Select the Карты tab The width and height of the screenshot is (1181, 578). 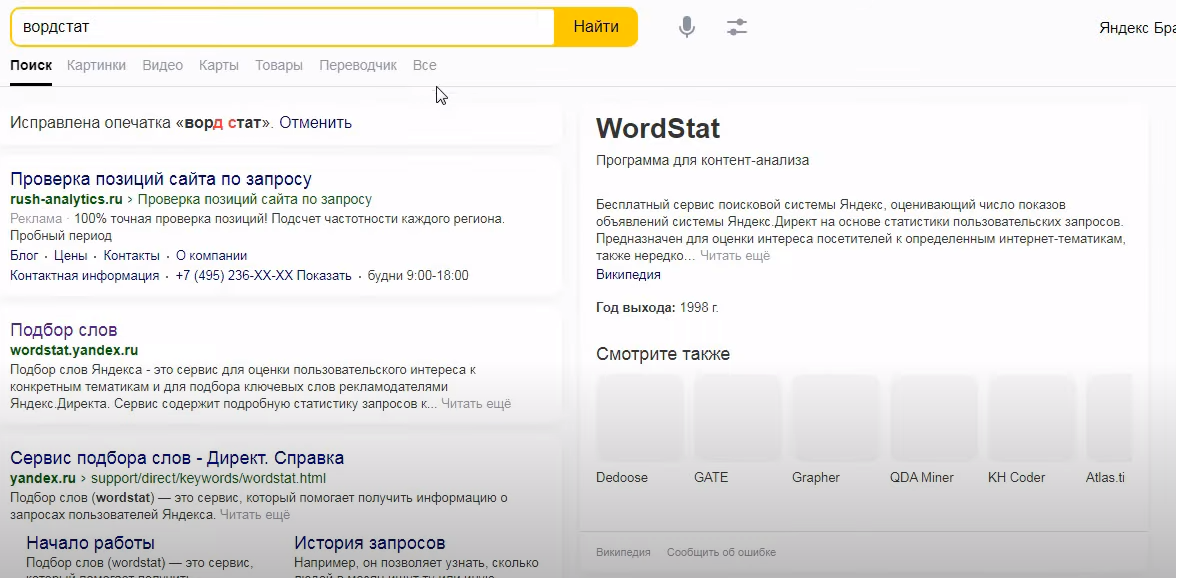coord(218,65)
